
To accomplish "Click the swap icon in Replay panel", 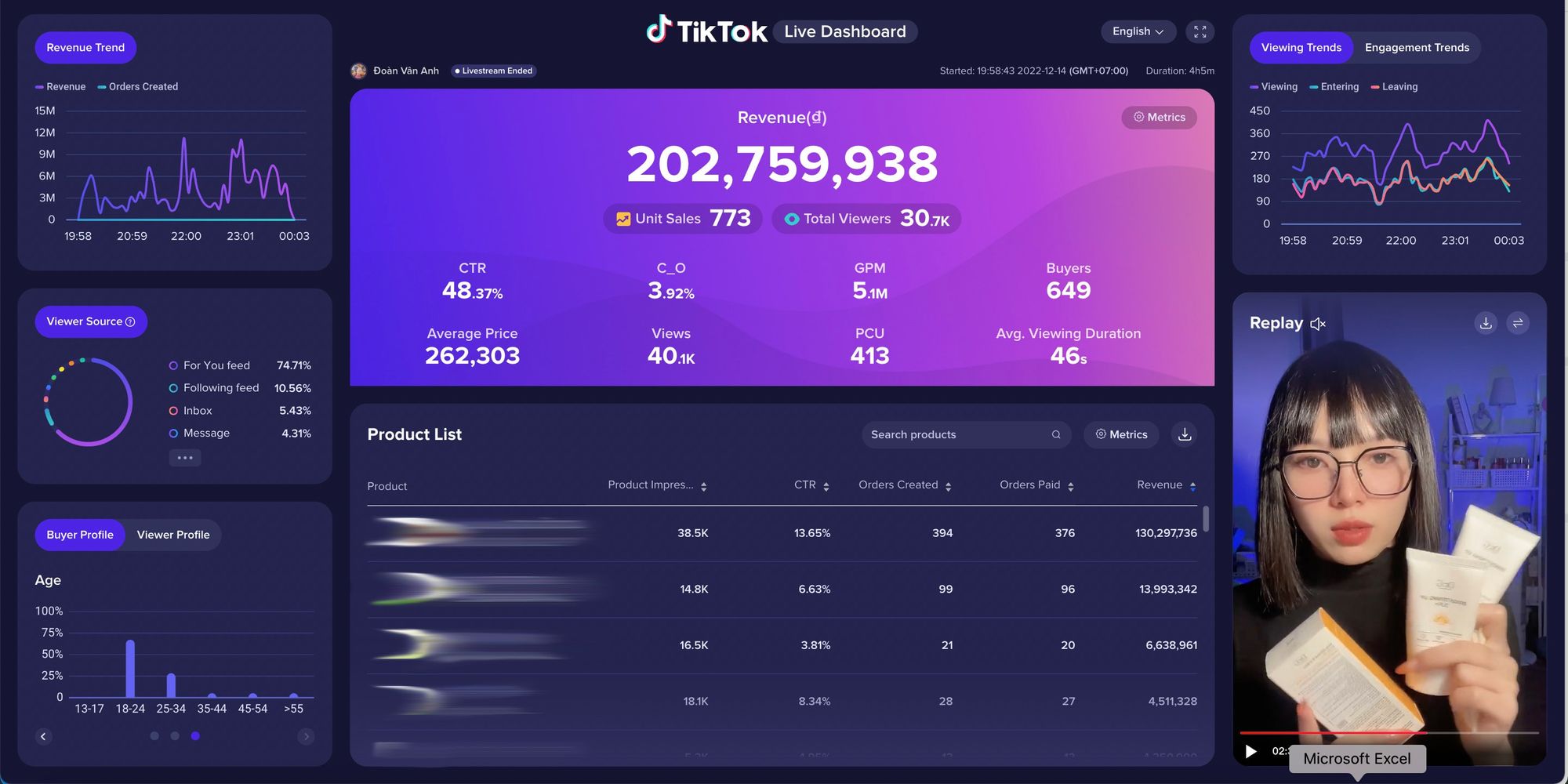I will (x=1518, y=323).
